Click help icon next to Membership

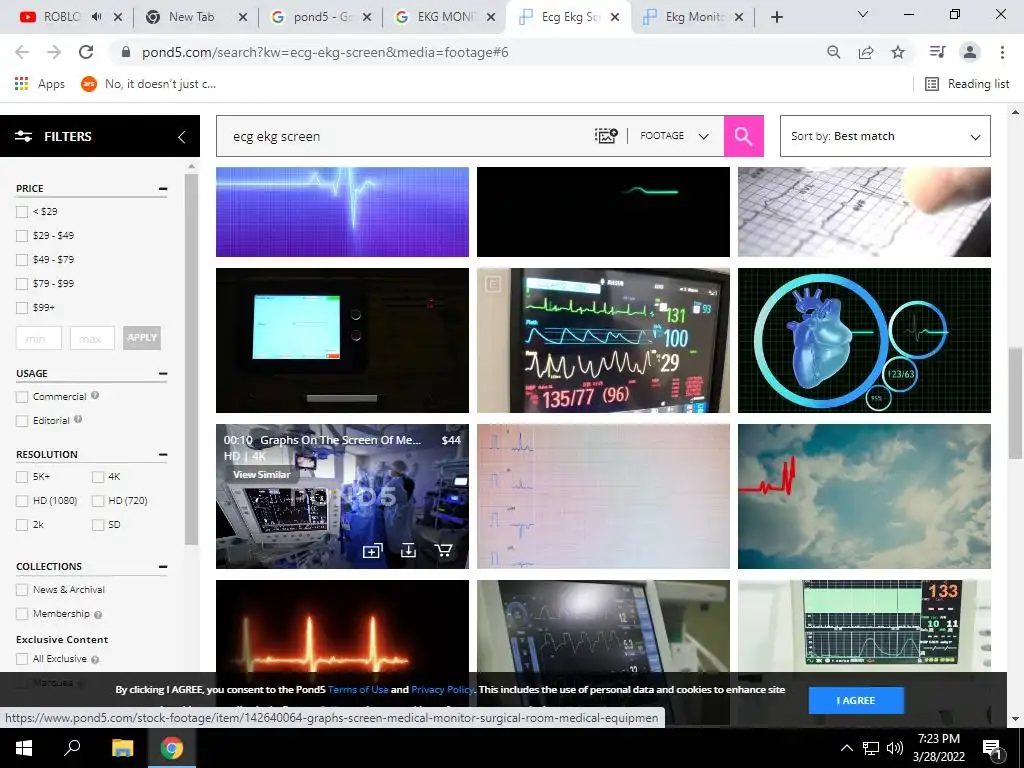click(x=98, y=615)
